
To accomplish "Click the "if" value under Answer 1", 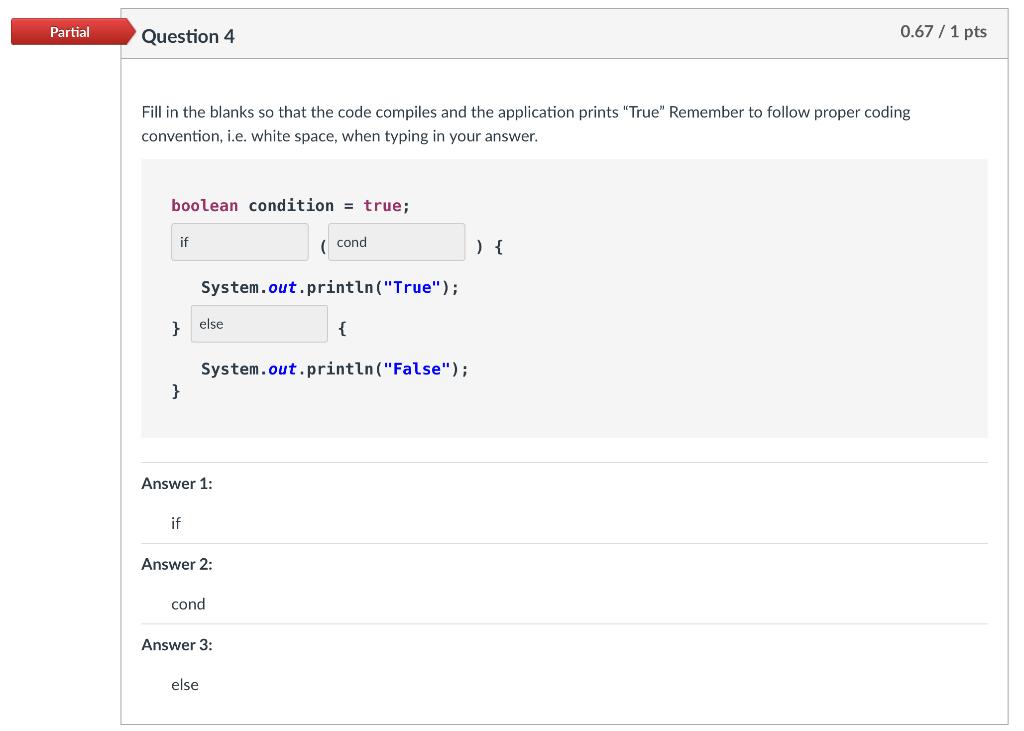I will click(x=176, y=523).
